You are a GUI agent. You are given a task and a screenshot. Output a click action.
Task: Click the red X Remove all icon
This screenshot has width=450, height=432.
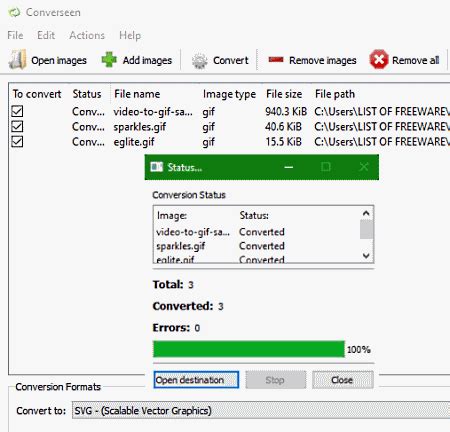(379, 60)
